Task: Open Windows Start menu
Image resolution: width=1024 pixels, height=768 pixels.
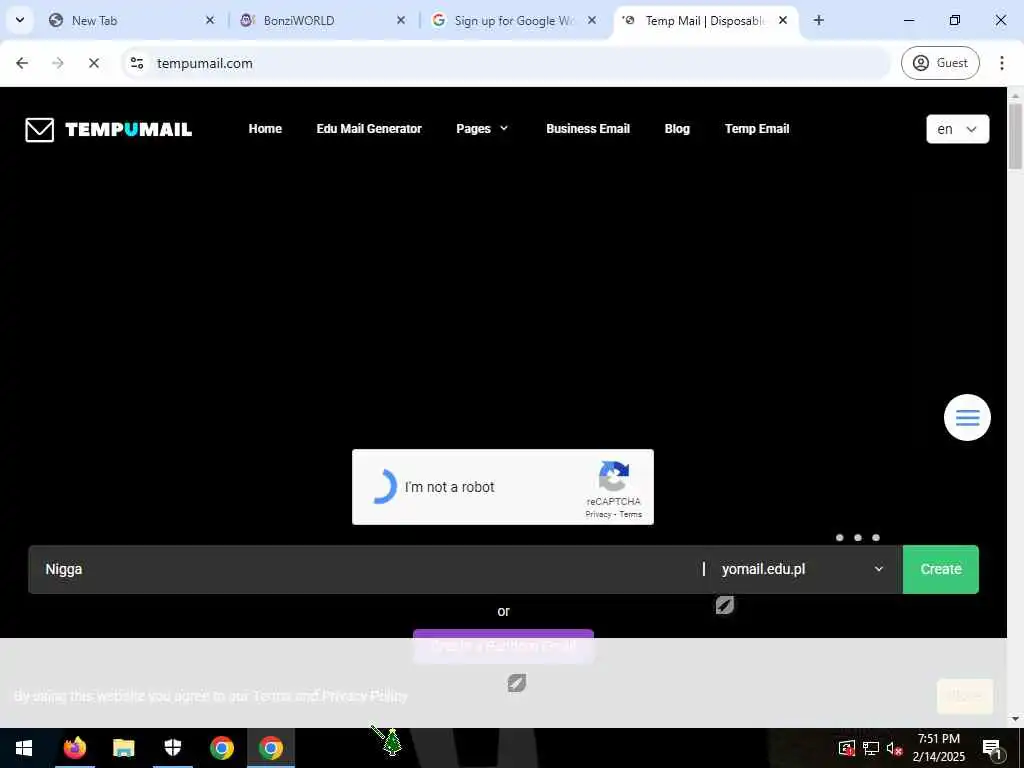Action: [x=24, y=748]
